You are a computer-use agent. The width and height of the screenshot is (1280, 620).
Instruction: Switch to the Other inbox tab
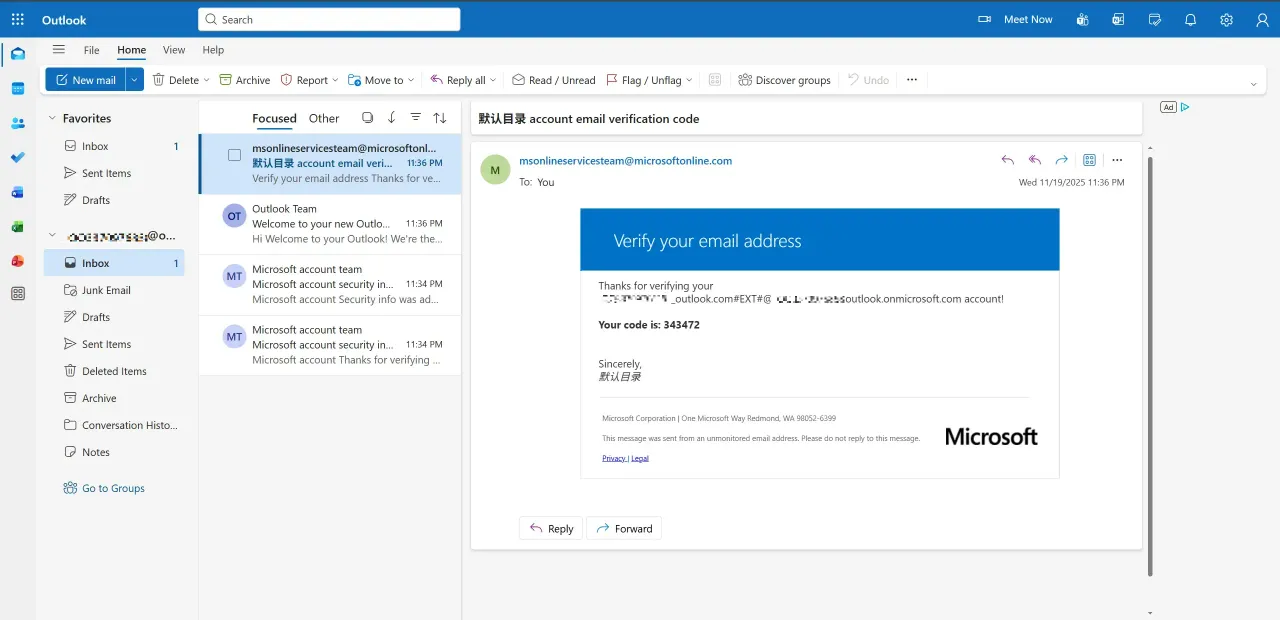coord(324,118)
